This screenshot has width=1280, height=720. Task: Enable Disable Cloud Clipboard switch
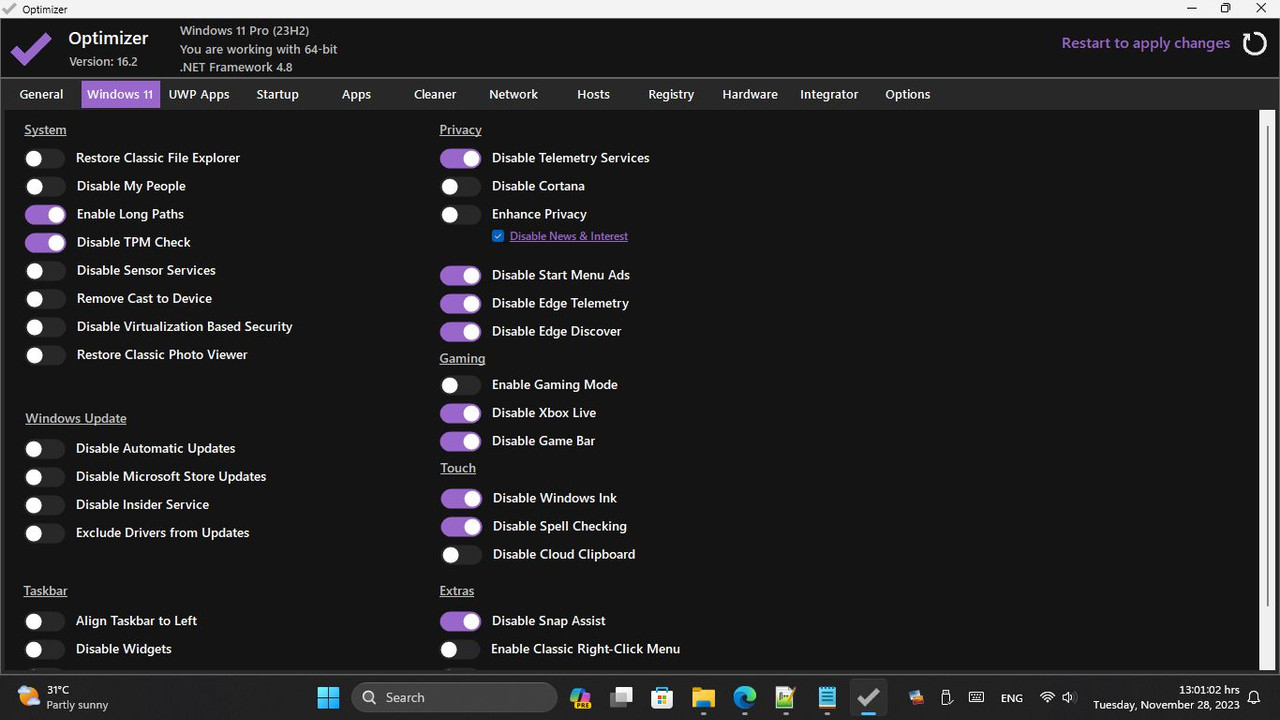(x=460, y=555)
